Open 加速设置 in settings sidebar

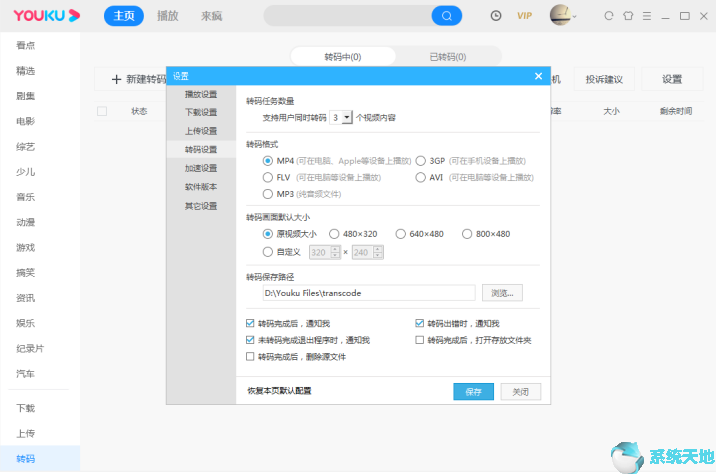(201, 168)
